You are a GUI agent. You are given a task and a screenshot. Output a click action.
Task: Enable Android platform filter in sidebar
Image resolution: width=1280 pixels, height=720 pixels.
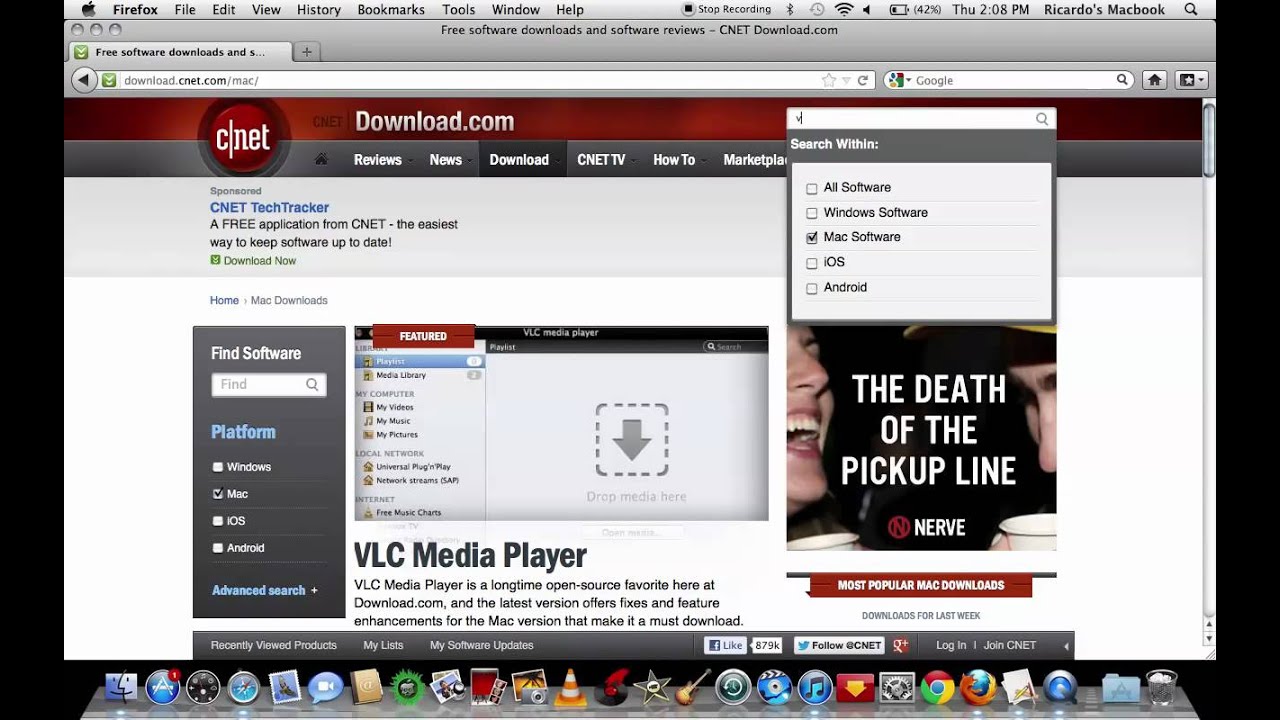218,548
